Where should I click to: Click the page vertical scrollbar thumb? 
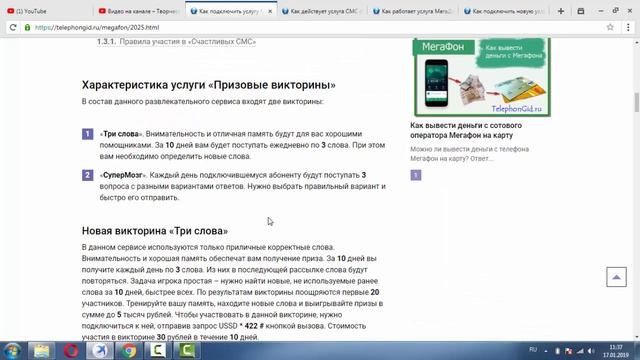[x=637, y=102]
